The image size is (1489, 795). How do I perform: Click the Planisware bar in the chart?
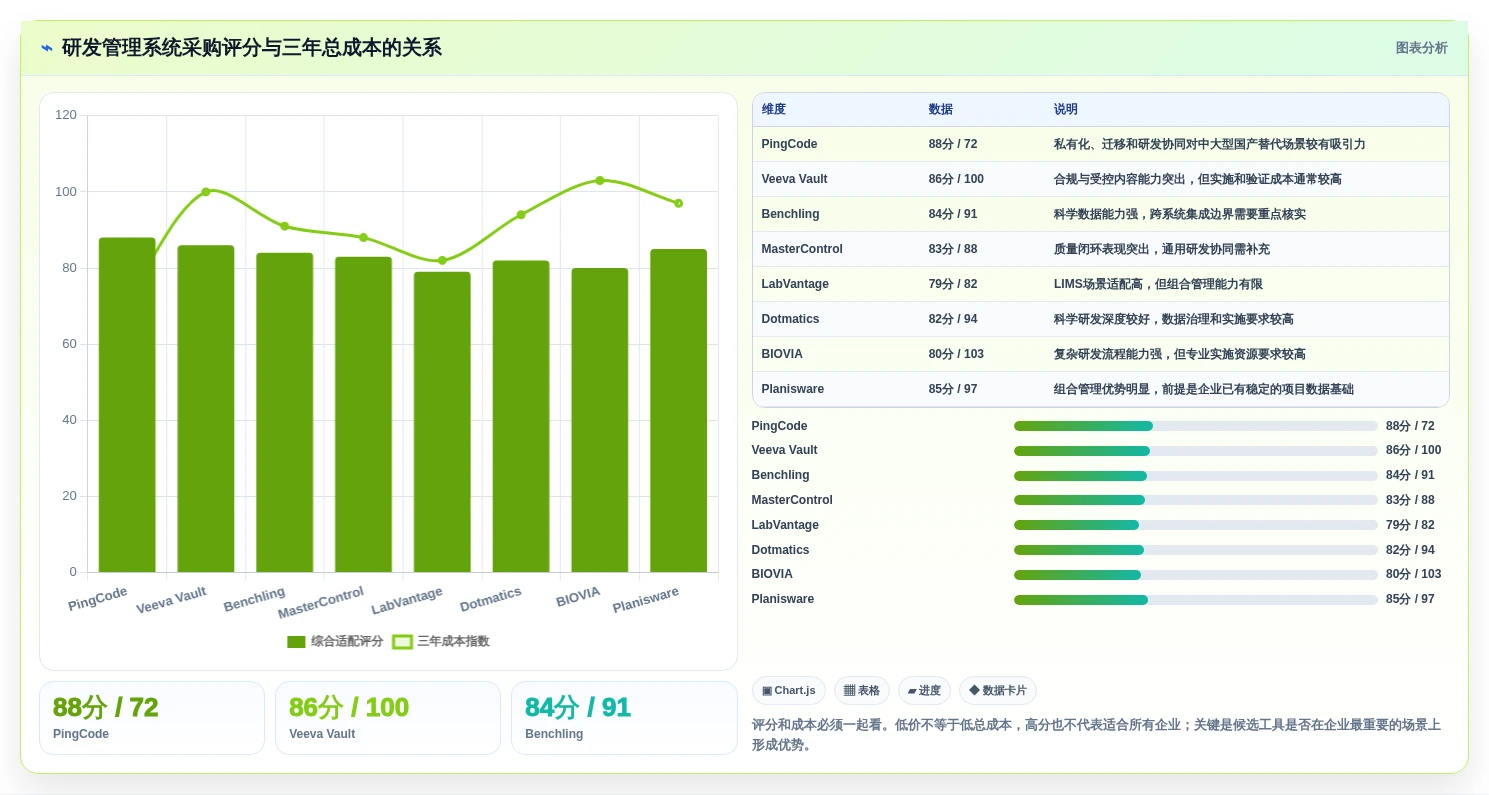(678, 411)
